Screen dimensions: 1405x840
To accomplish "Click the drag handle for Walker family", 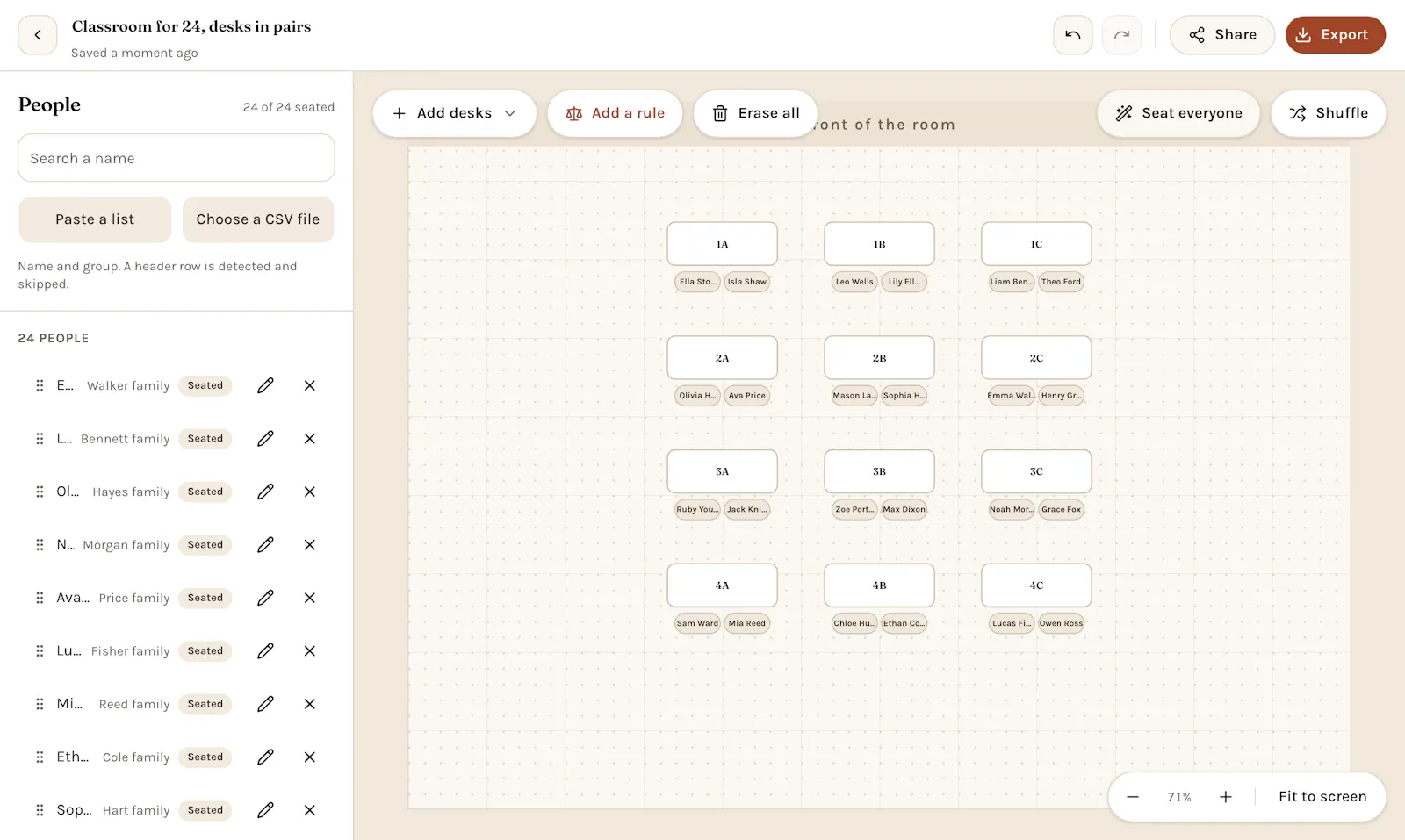I will (40, 385).
